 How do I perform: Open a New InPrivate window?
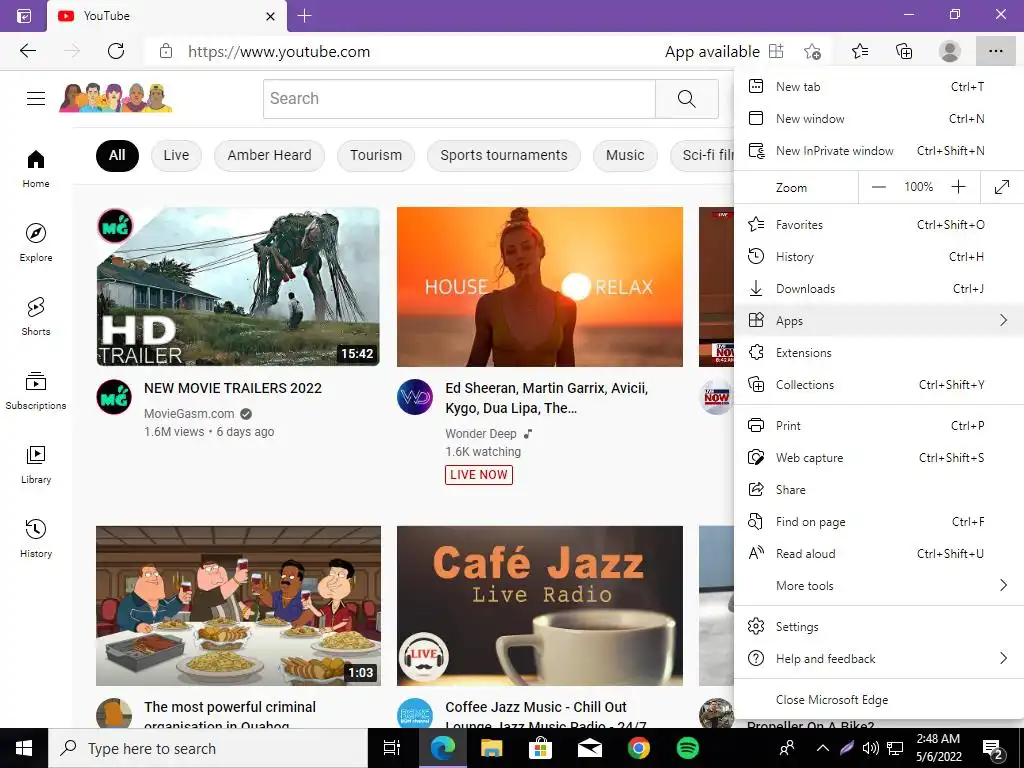879,151
